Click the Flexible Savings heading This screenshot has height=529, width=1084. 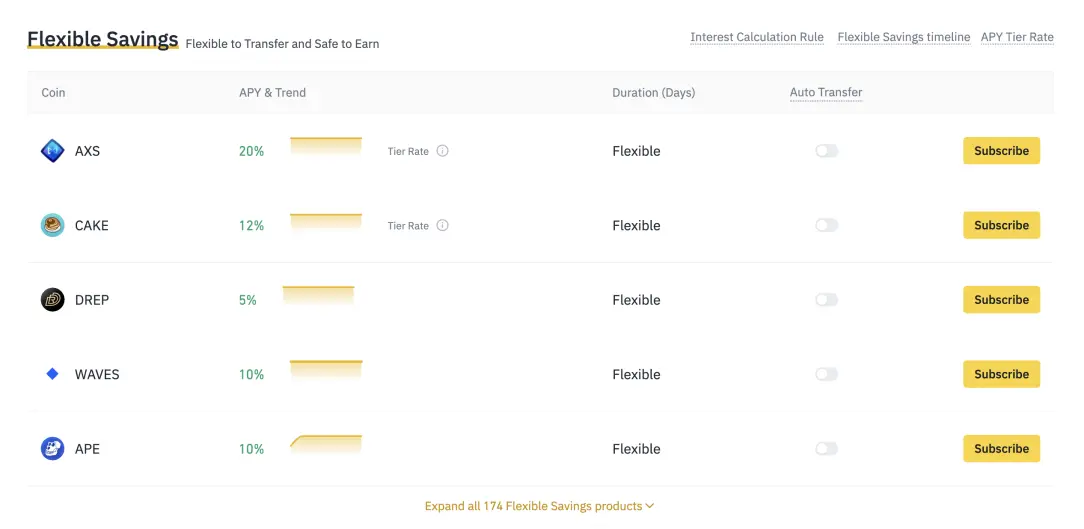pos(102,39)
